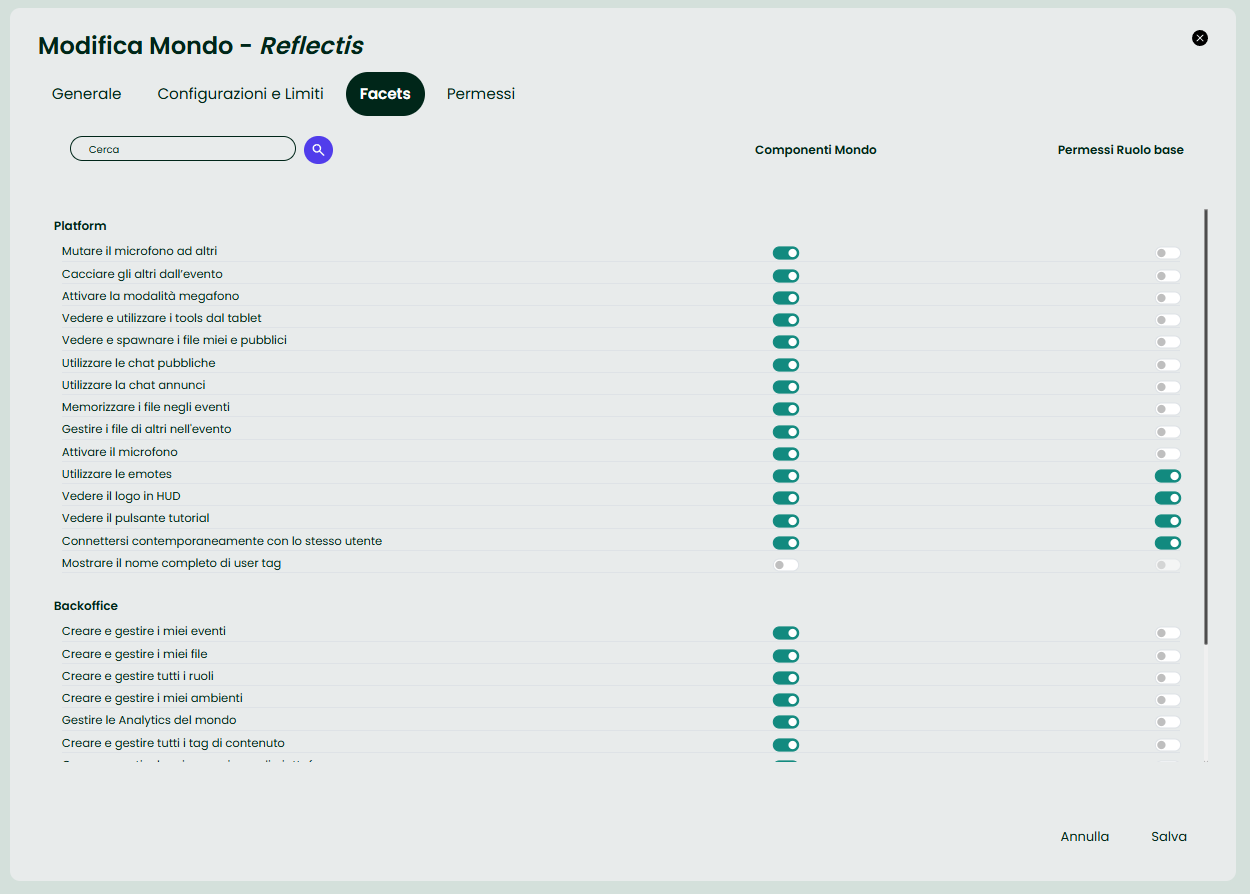Image resolution: width=1250 pixels, height=894 pixels.
Task: Select the Facets tab
Action: click(385, 93)
